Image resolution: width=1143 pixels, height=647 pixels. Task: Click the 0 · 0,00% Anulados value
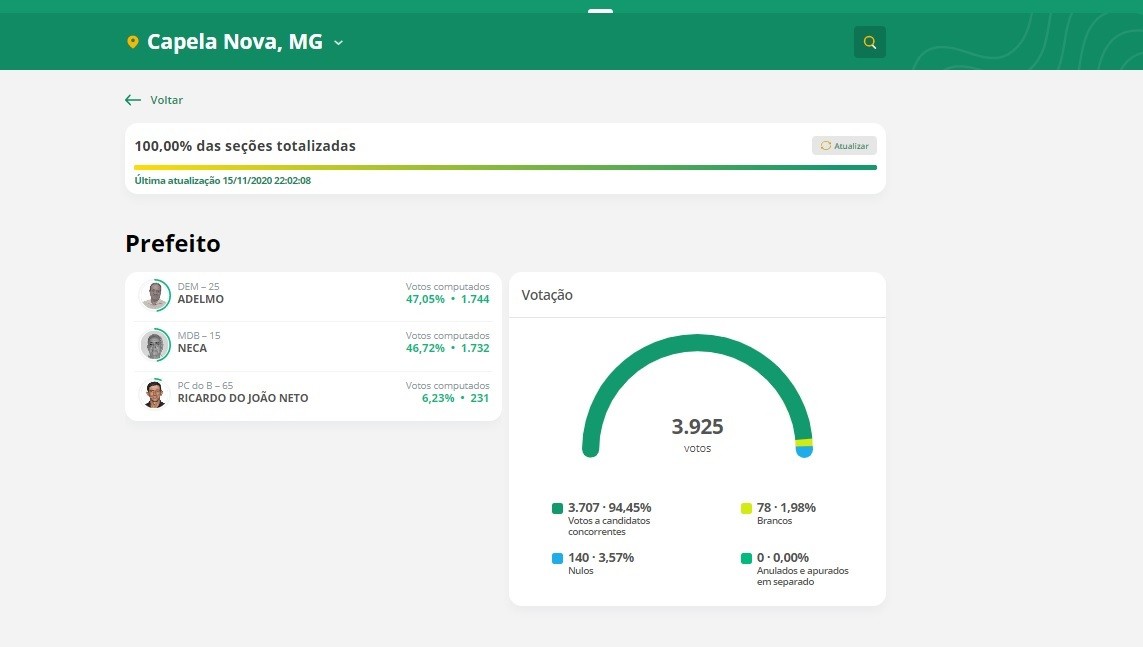point(782,558)
